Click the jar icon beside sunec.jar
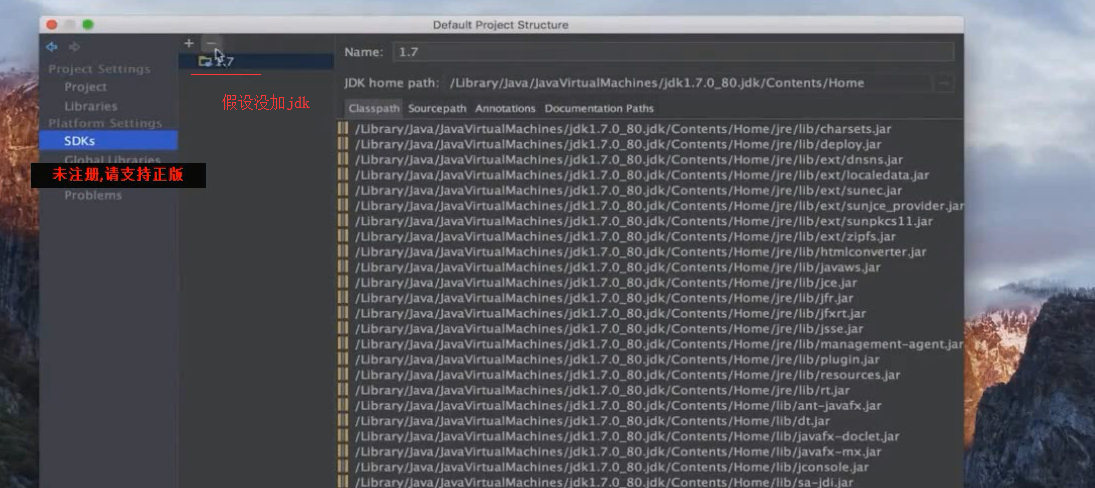This screenshot has height=488, width=1095. 343,190
